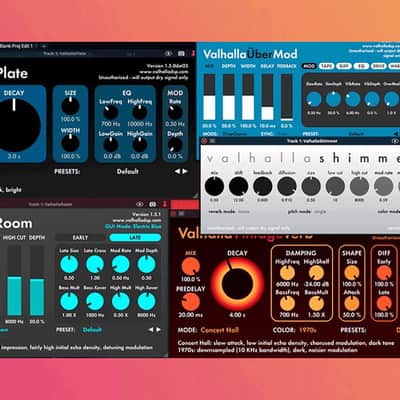Select next preset arrow in Room
The height and width of the screenshot is (400, 400).
[x=158, y=329]
